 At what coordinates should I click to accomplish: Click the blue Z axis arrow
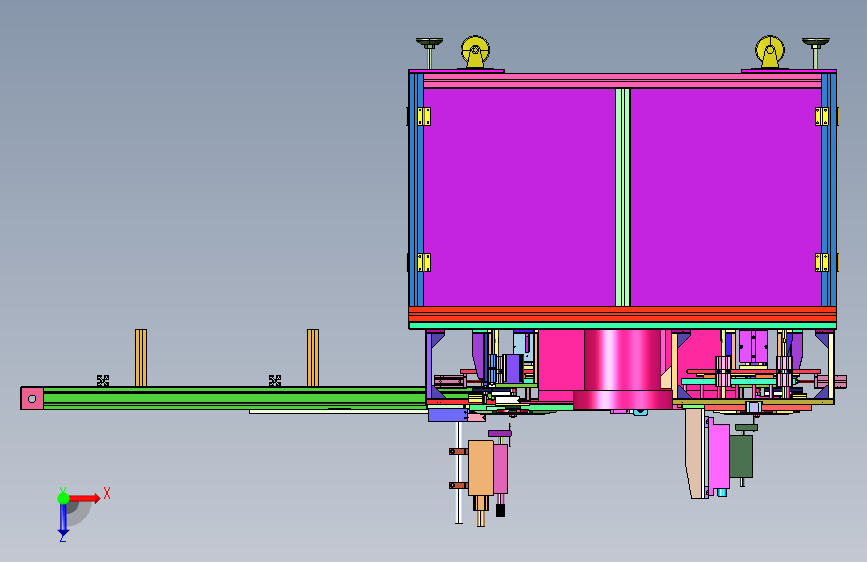point(63,521)
